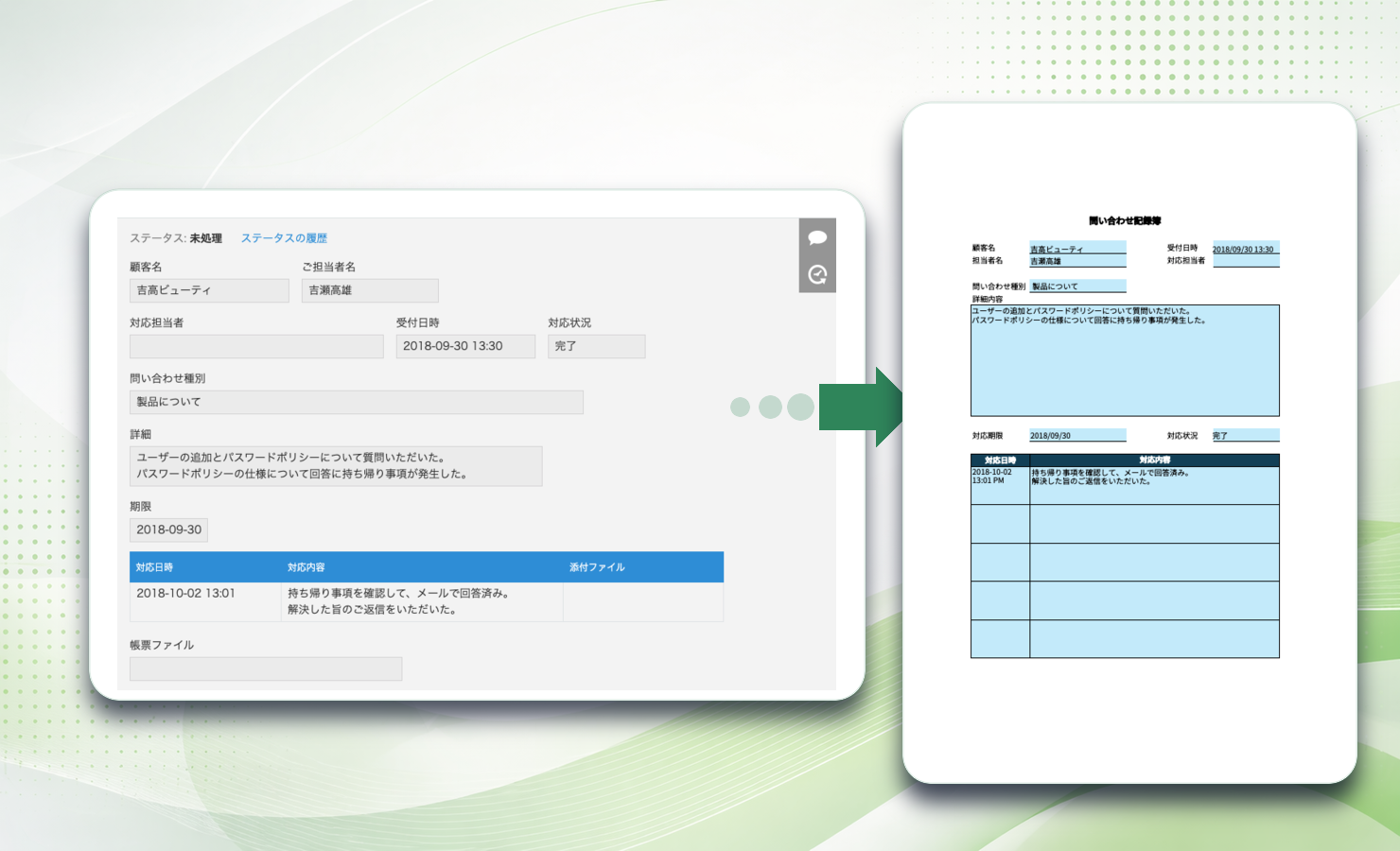
Task: Click the report's empty 対応担当者 value cell
Action: click(1246, 261)
